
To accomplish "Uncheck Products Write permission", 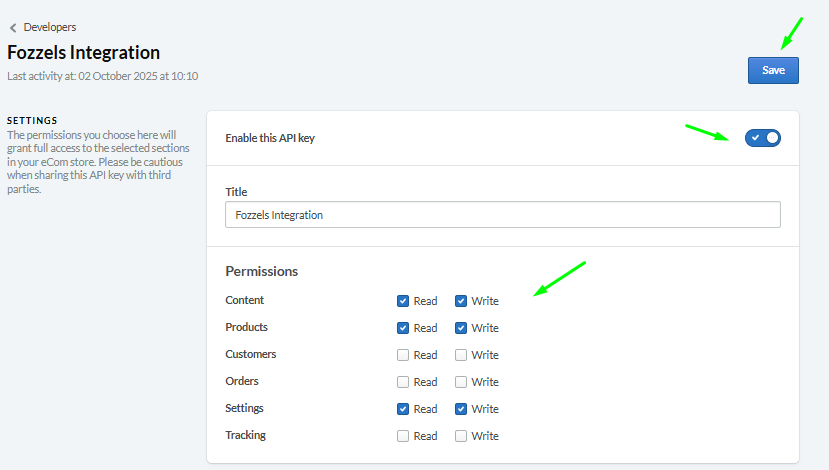I will (x=461, y=328).
